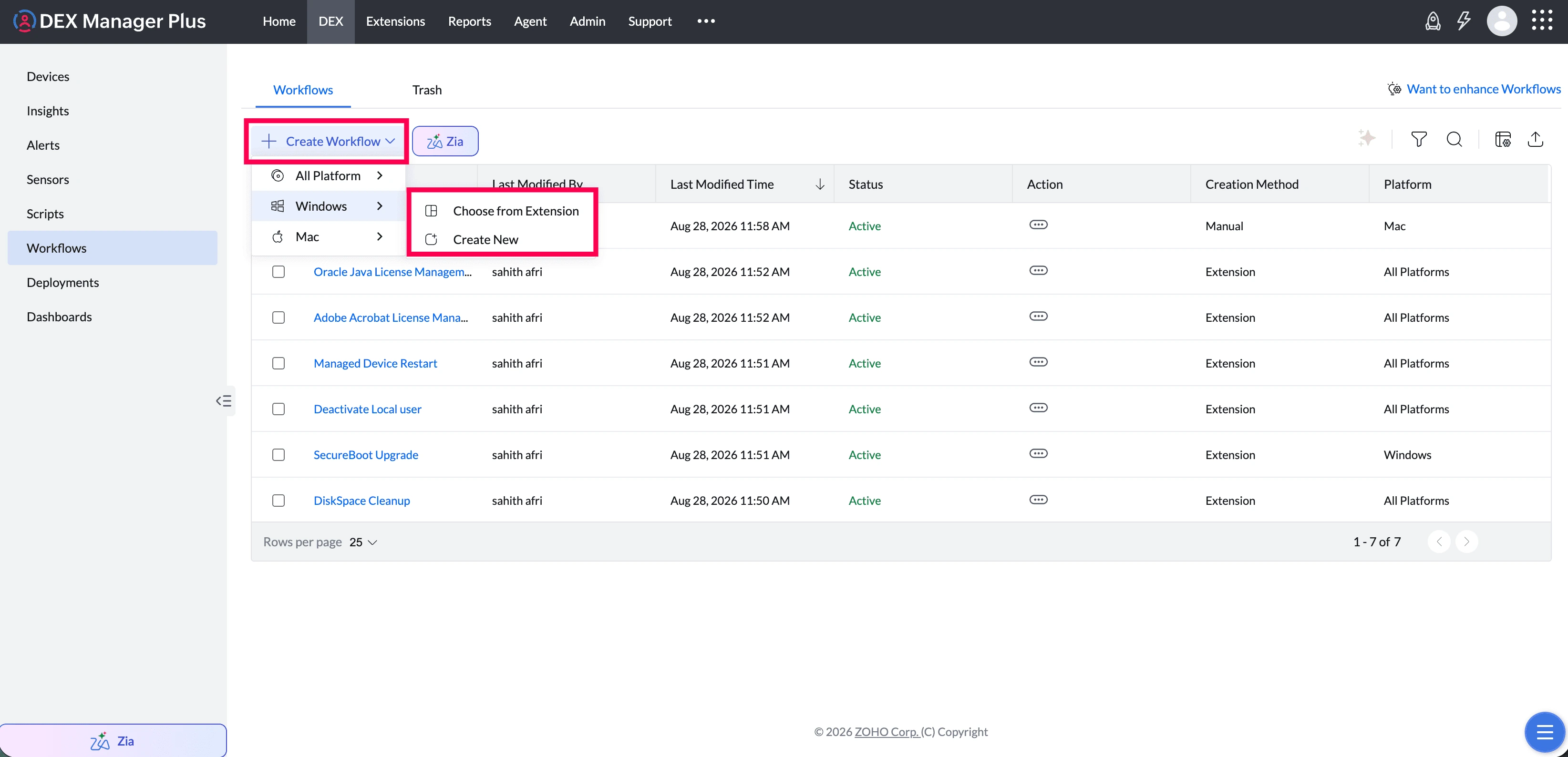
Task: Open the Home top menu
Action: click(279, 21)
